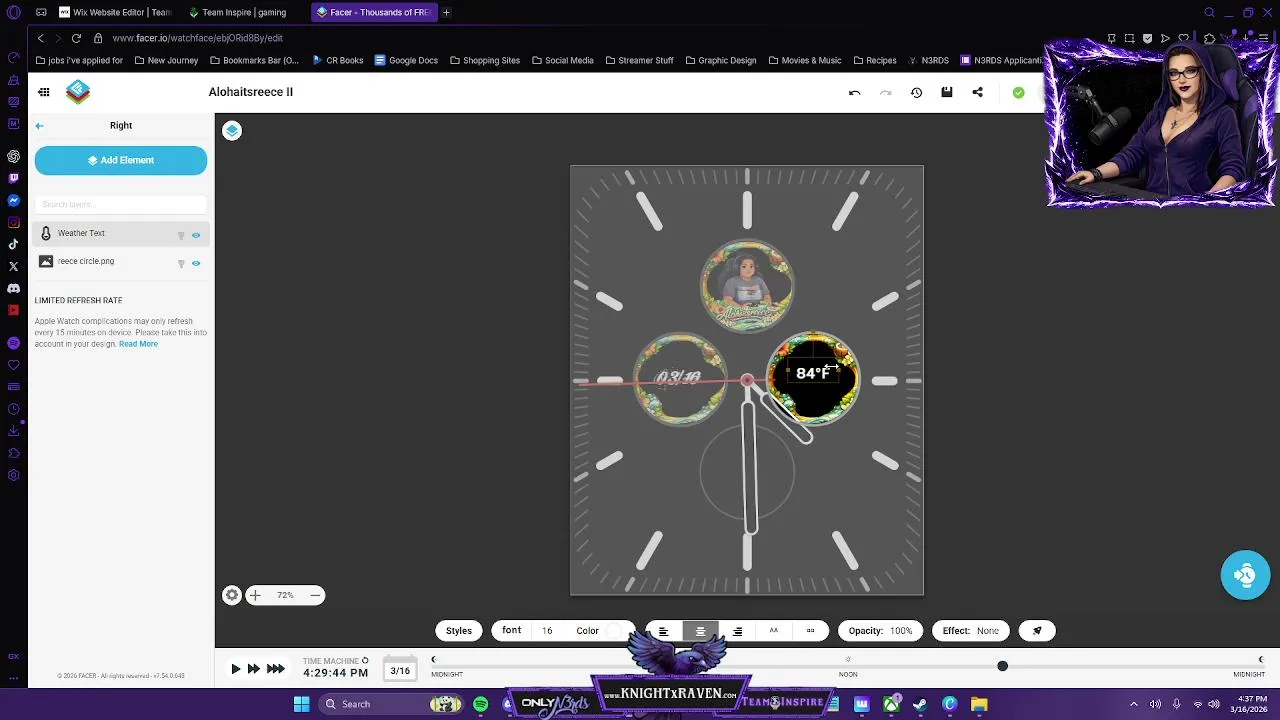Open the layers panel button on canvas
This screenshot has height=720, width=1280.
[232, 131]
